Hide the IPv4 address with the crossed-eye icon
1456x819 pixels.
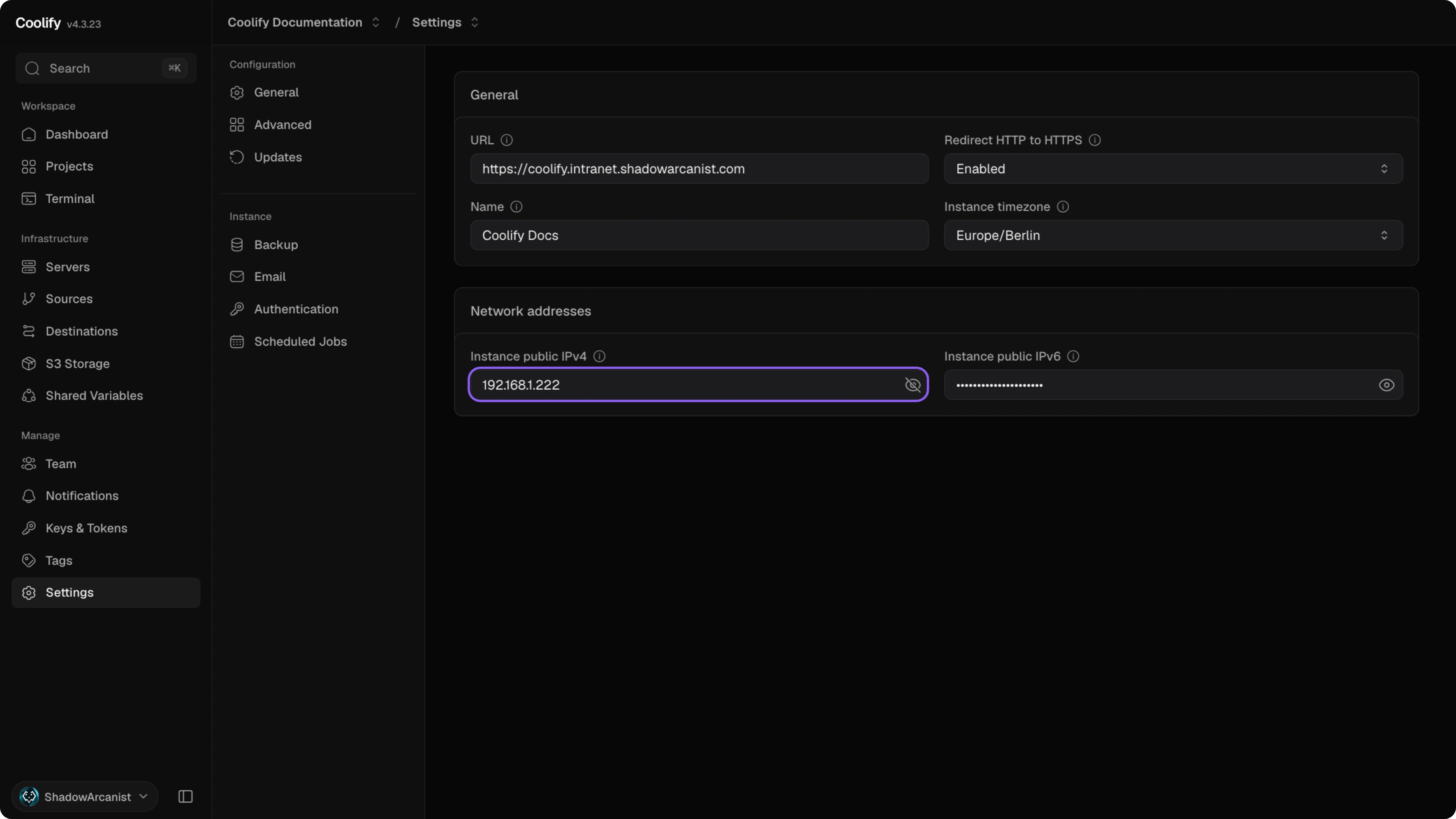pyautogui.click(x=913, y=385)
